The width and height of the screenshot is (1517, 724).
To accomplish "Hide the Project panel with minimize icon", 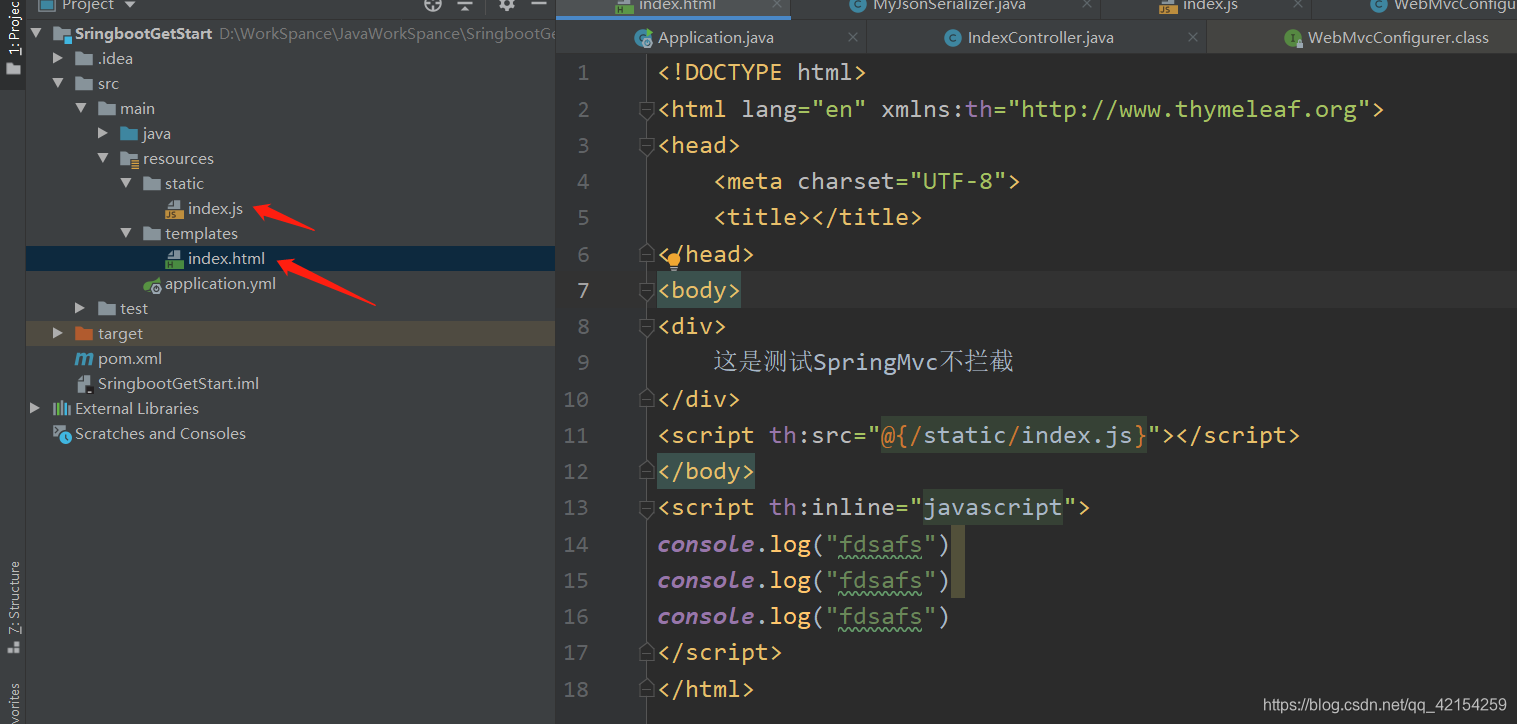I will pyautogui.click(x=539, y=5).
